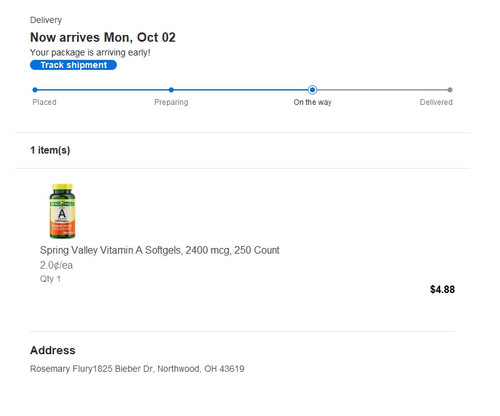Open the Vitamin A bottle product image
Viewport: 500px width, 416px height.
(x=62, y=211)
